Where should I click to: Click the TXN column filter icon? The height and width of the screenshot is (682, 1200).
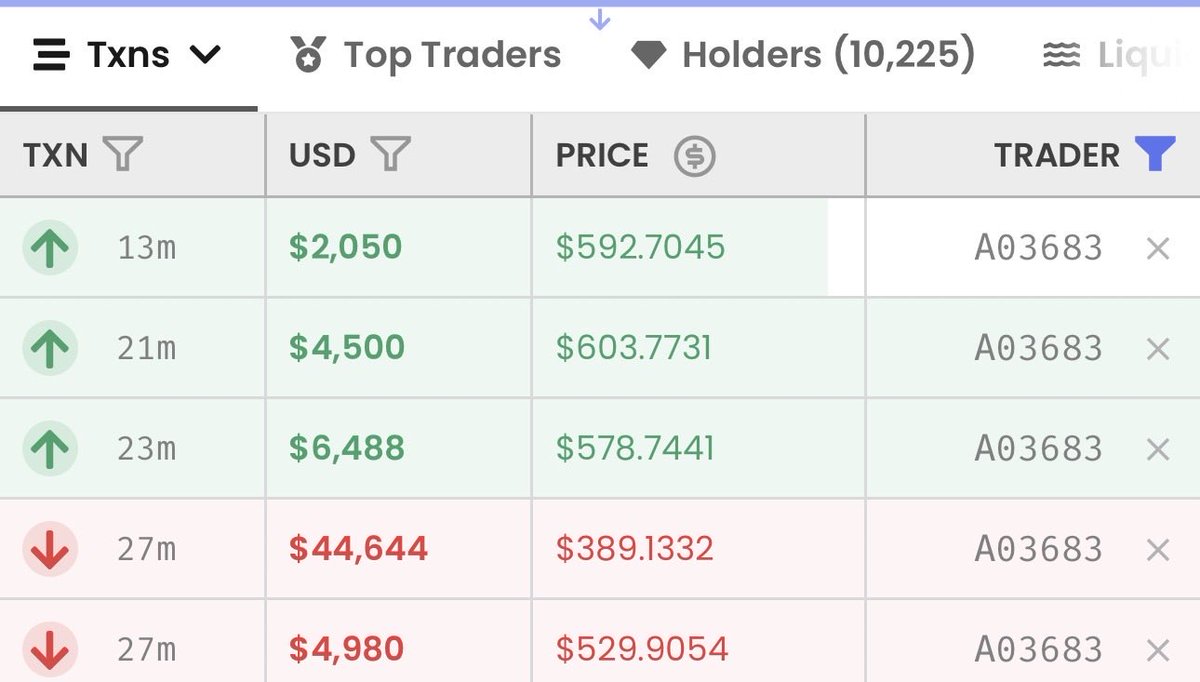click(124, 155)
